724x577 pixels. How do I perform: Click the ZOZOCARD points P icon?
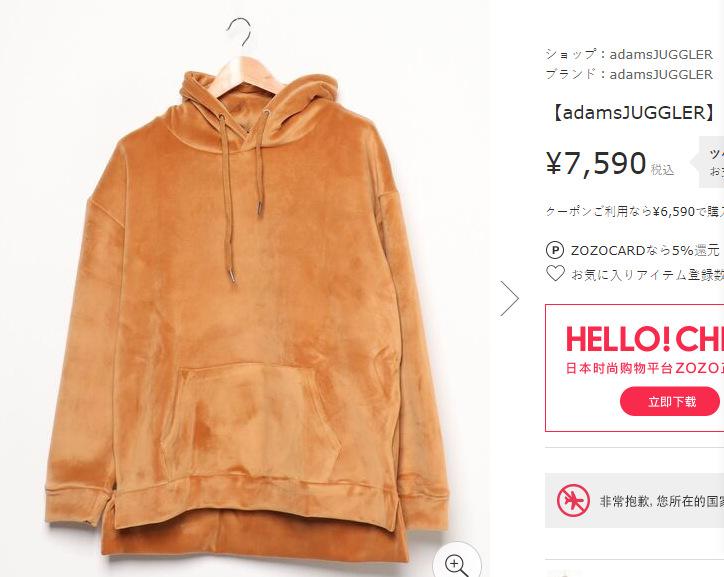pos(555,251)
